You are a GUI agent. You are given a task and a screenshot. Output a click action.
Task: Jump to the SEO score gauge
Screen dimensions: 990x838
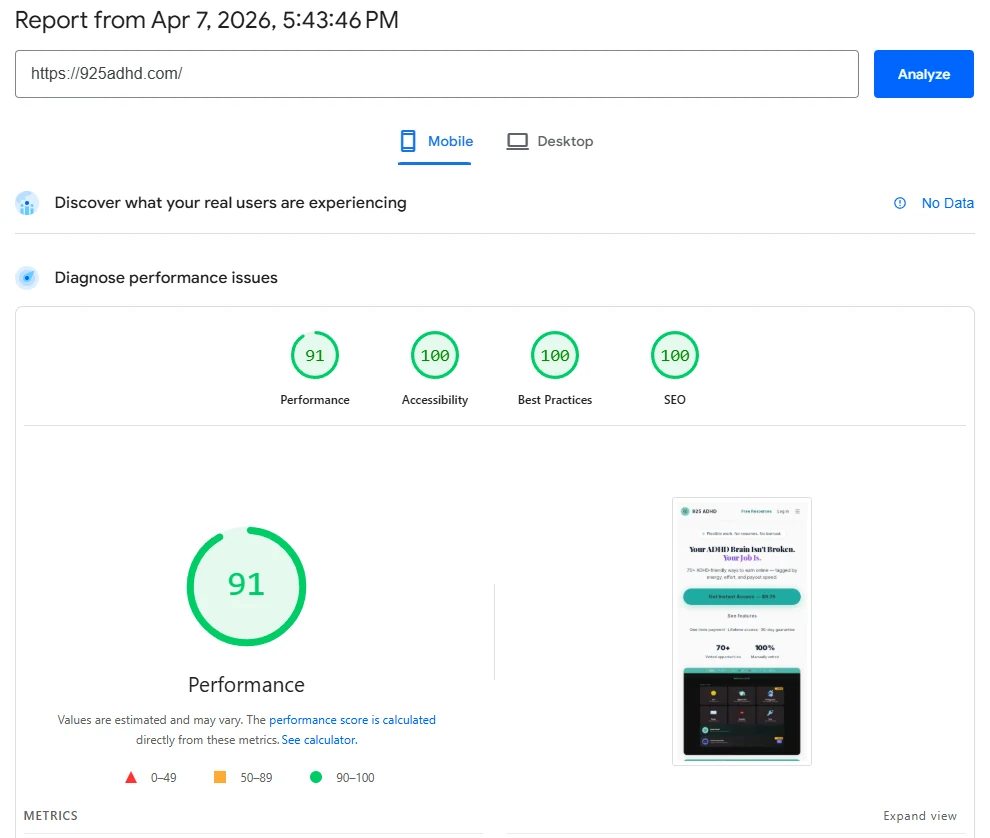pos(675,355)
